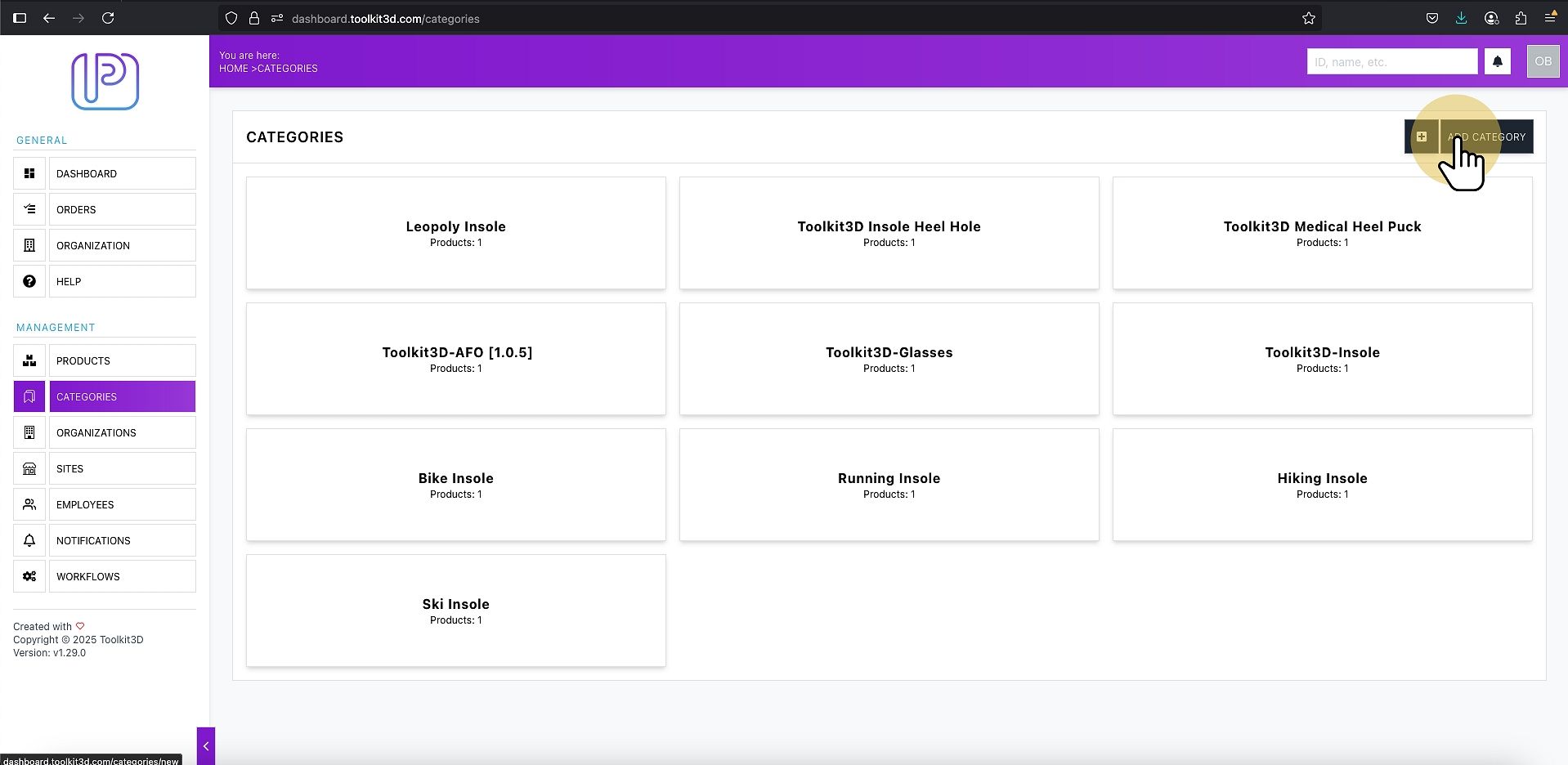Viewport: 1568px width, 765px height.
Task: Click the Employees people icon
Action: point(29,504)
